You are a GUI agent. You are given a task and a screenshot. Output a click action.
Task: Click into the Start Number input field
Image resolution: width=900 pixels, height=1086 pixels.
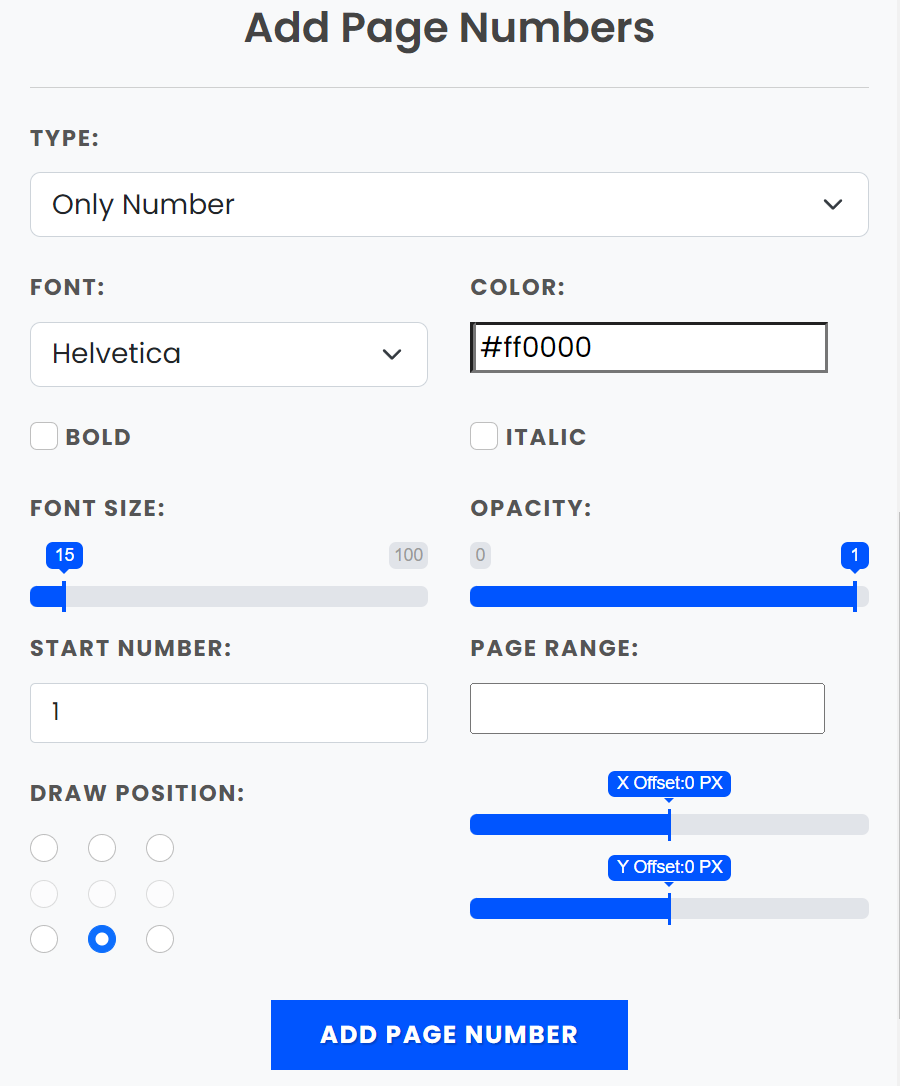(229, 713)
